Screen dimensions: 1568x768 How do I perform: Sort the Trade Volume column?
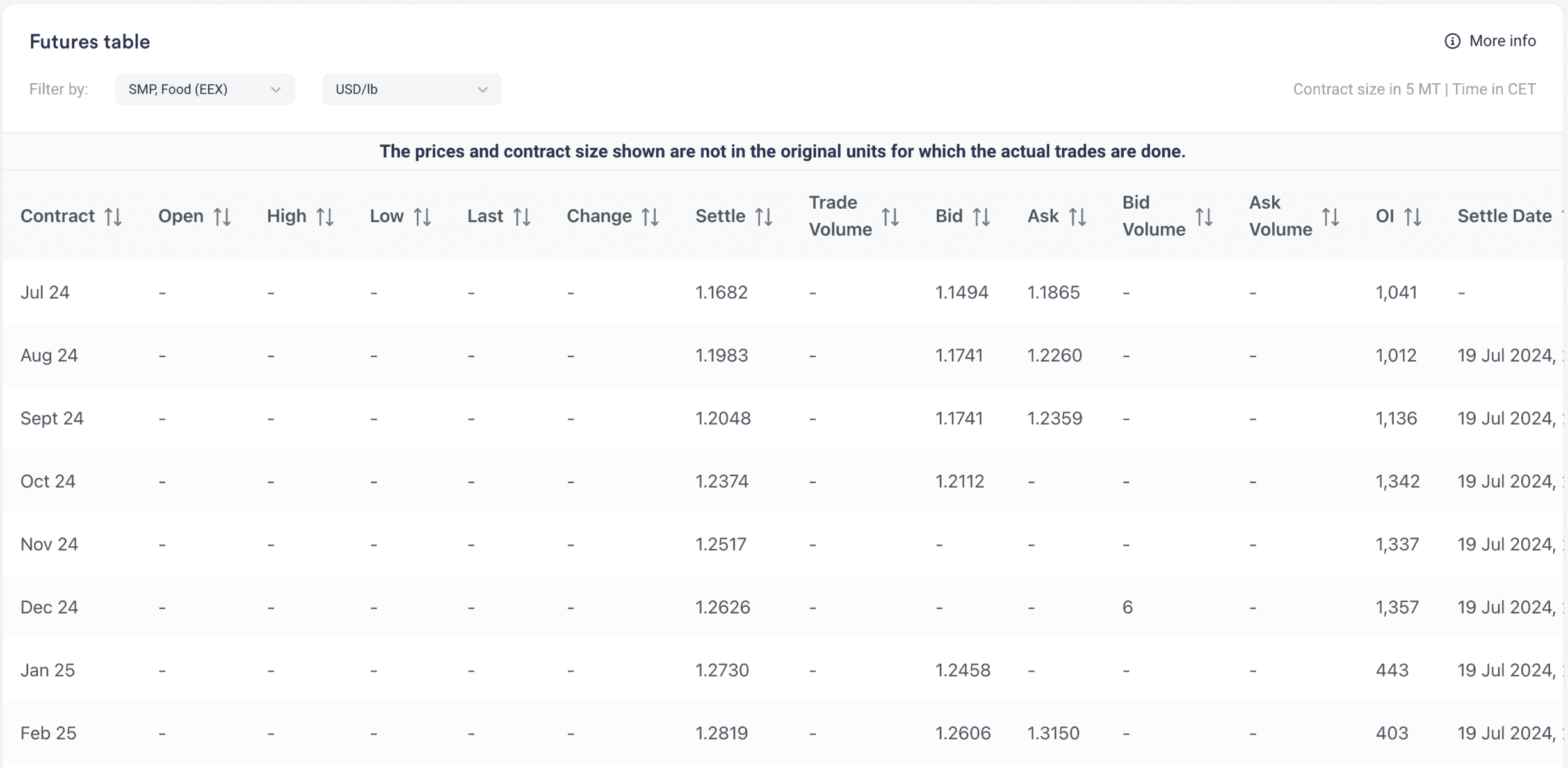891,217
